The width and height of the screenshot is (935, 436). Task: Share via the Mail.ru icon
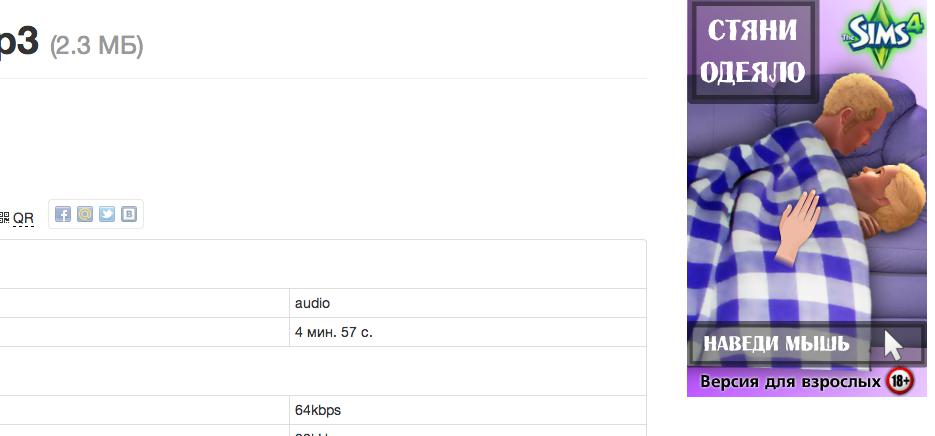[x=85, y=214]
